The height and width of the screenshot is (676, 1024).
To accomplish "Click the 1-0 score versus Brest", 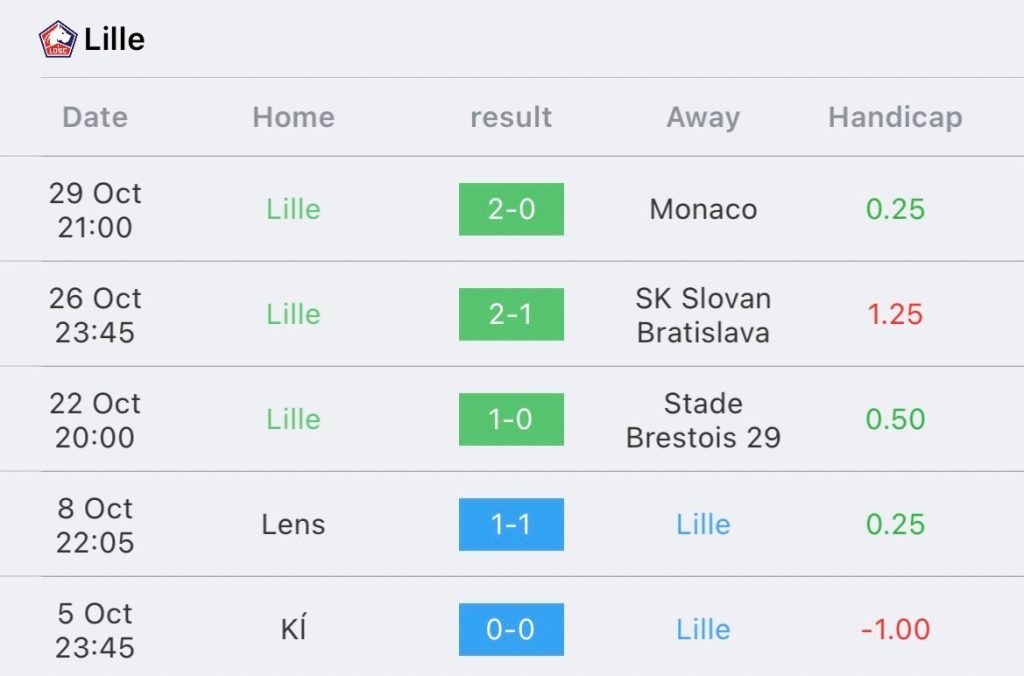I will [x=511, y=419].
